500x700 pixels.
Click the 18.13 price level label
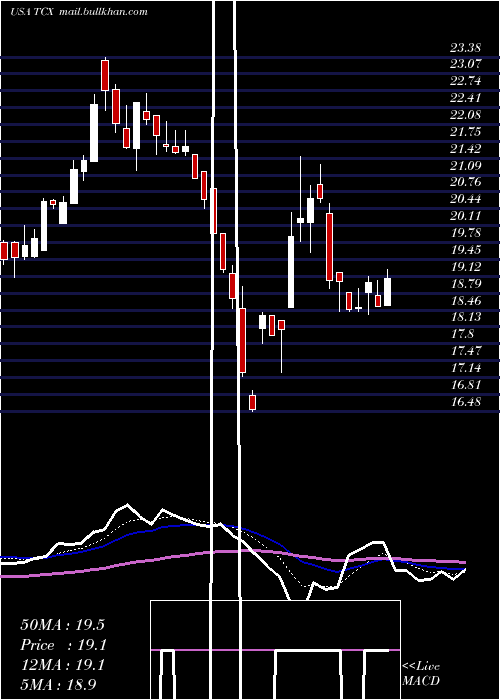click(465, 317)
